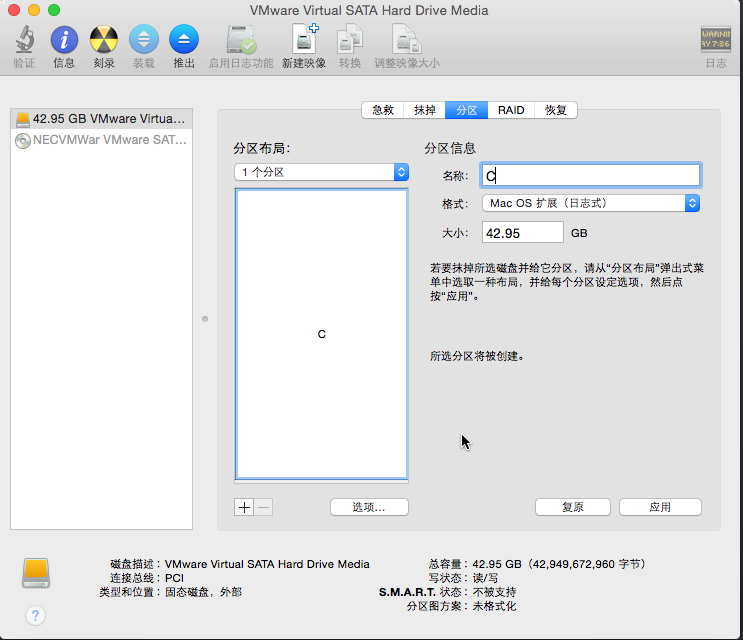The height and width of the screenshot is (640, 743).
Task: Click Resize Image (调整映像大小) icon
Action: 407,39
